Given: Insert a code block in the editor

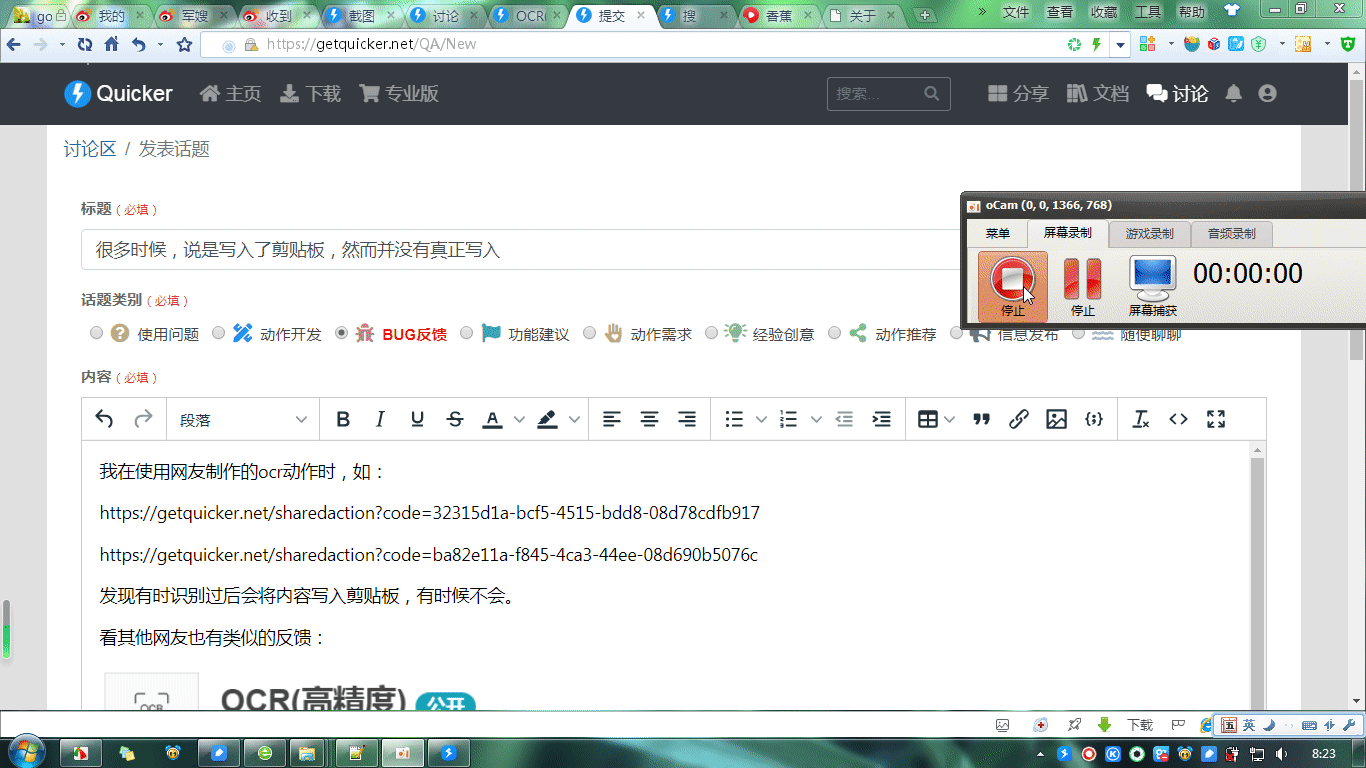Looking at the screenshot, I should 1093,419.
